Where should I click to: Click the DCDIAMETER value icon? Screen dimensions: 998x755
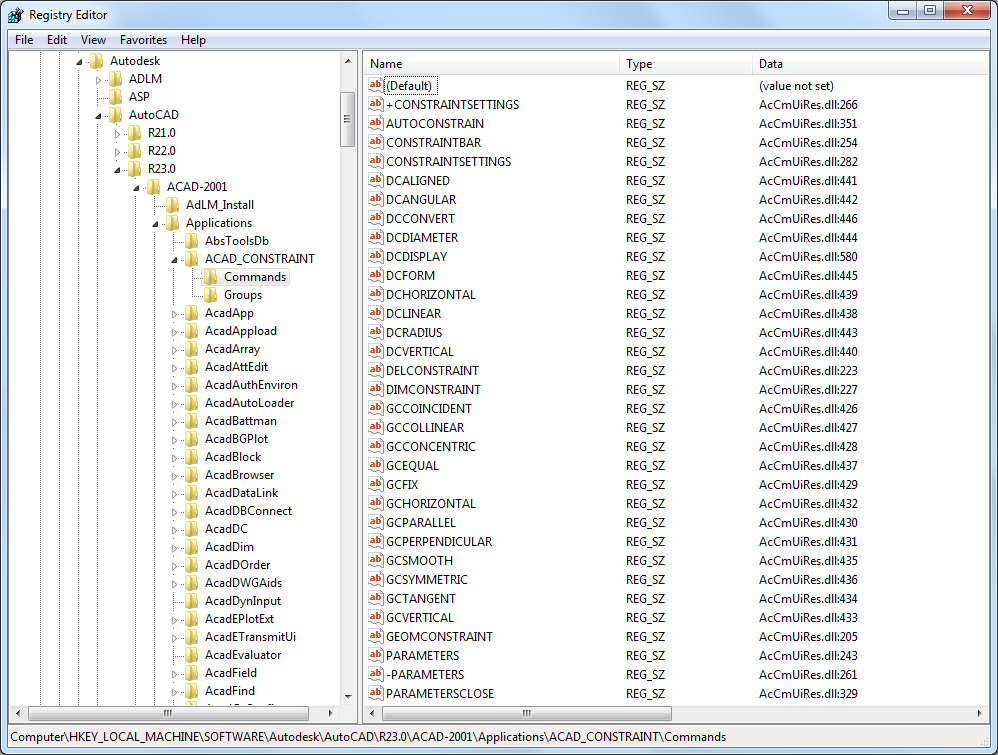pyautogui.click(x=376, y=237)
